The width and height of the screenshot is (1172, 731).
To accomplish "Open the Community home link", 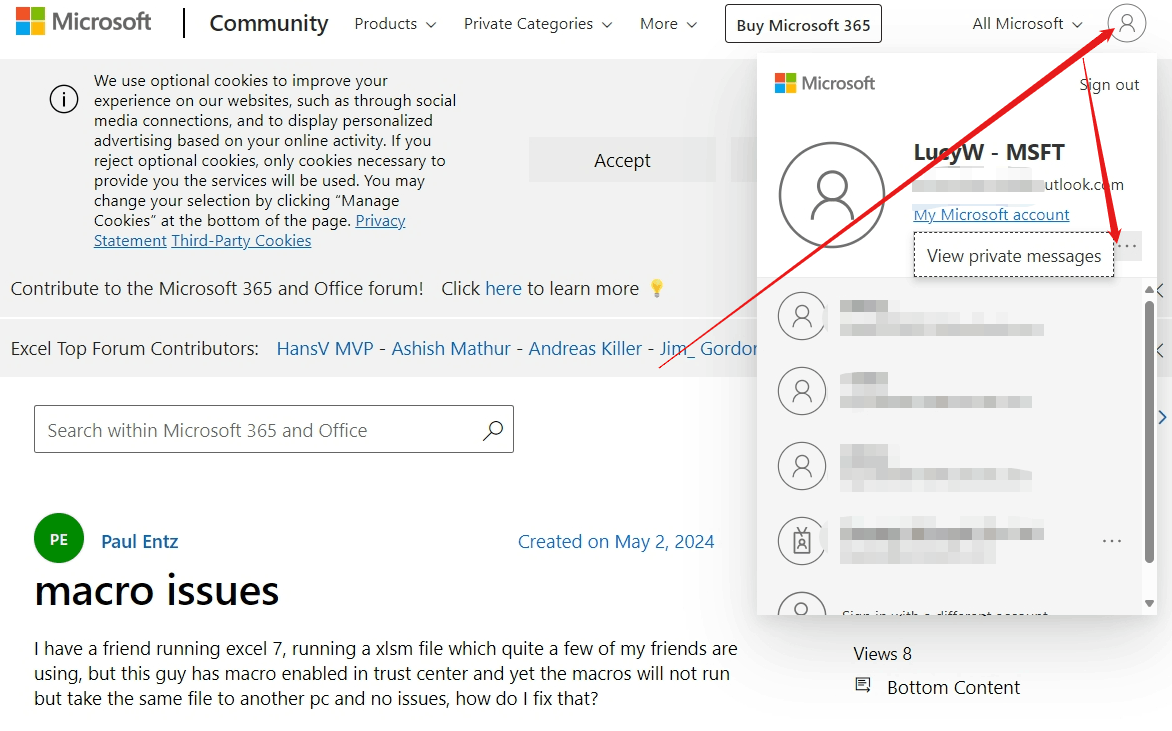I will [268, 23].
